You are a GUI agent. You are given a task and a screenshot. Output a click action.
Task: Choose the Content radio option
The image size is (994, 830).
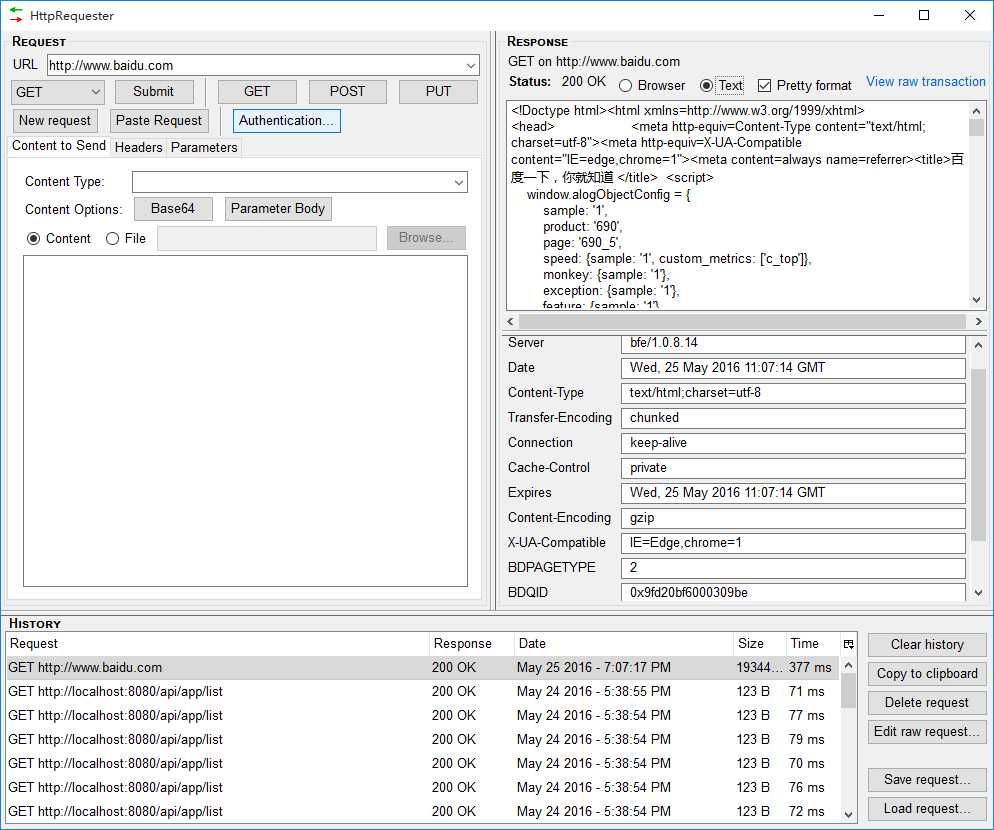click(x=34, y=238)
